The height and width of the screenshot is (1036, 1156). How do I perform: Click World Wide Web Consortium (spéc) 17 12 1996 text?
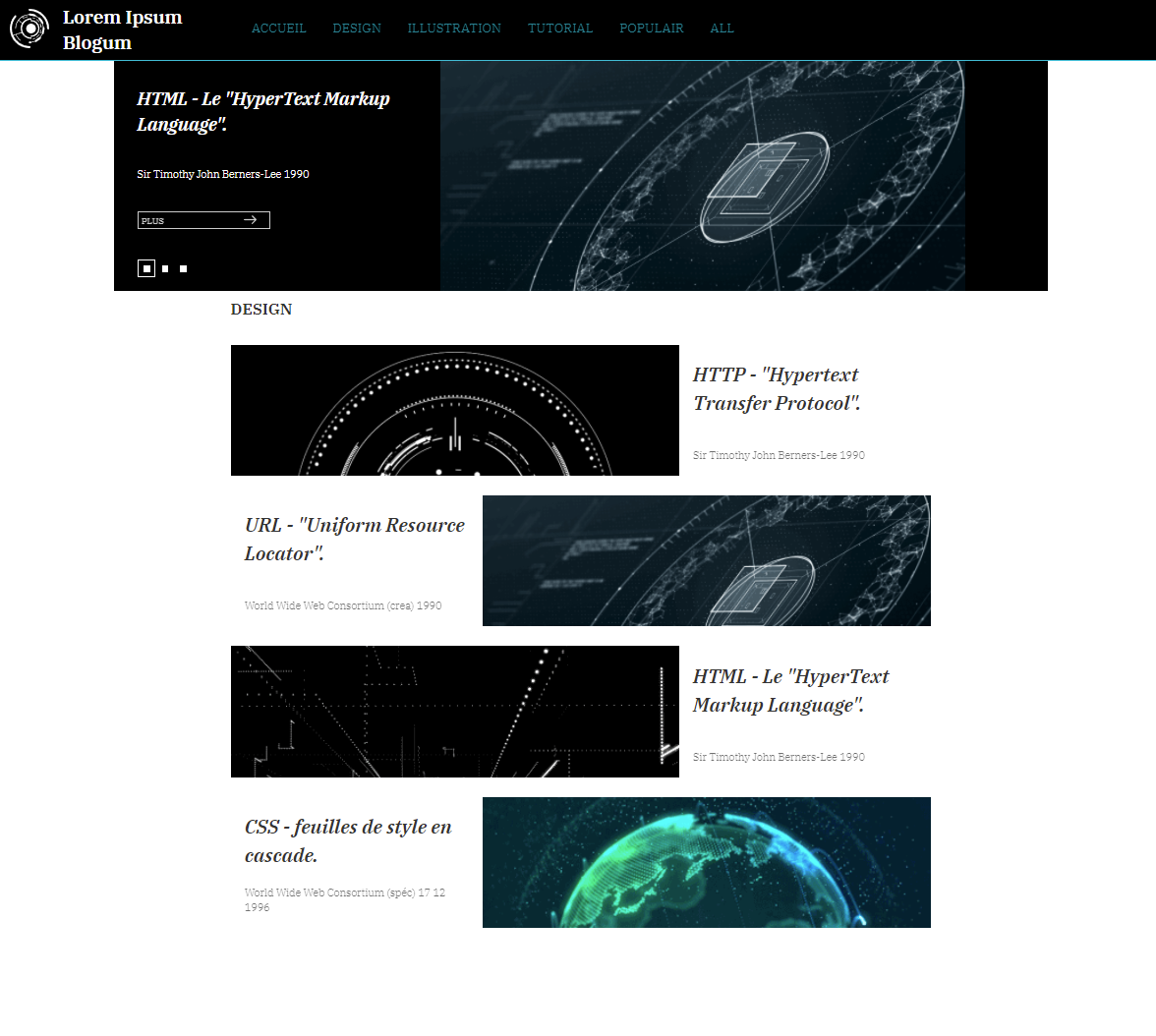coord(345,899)
